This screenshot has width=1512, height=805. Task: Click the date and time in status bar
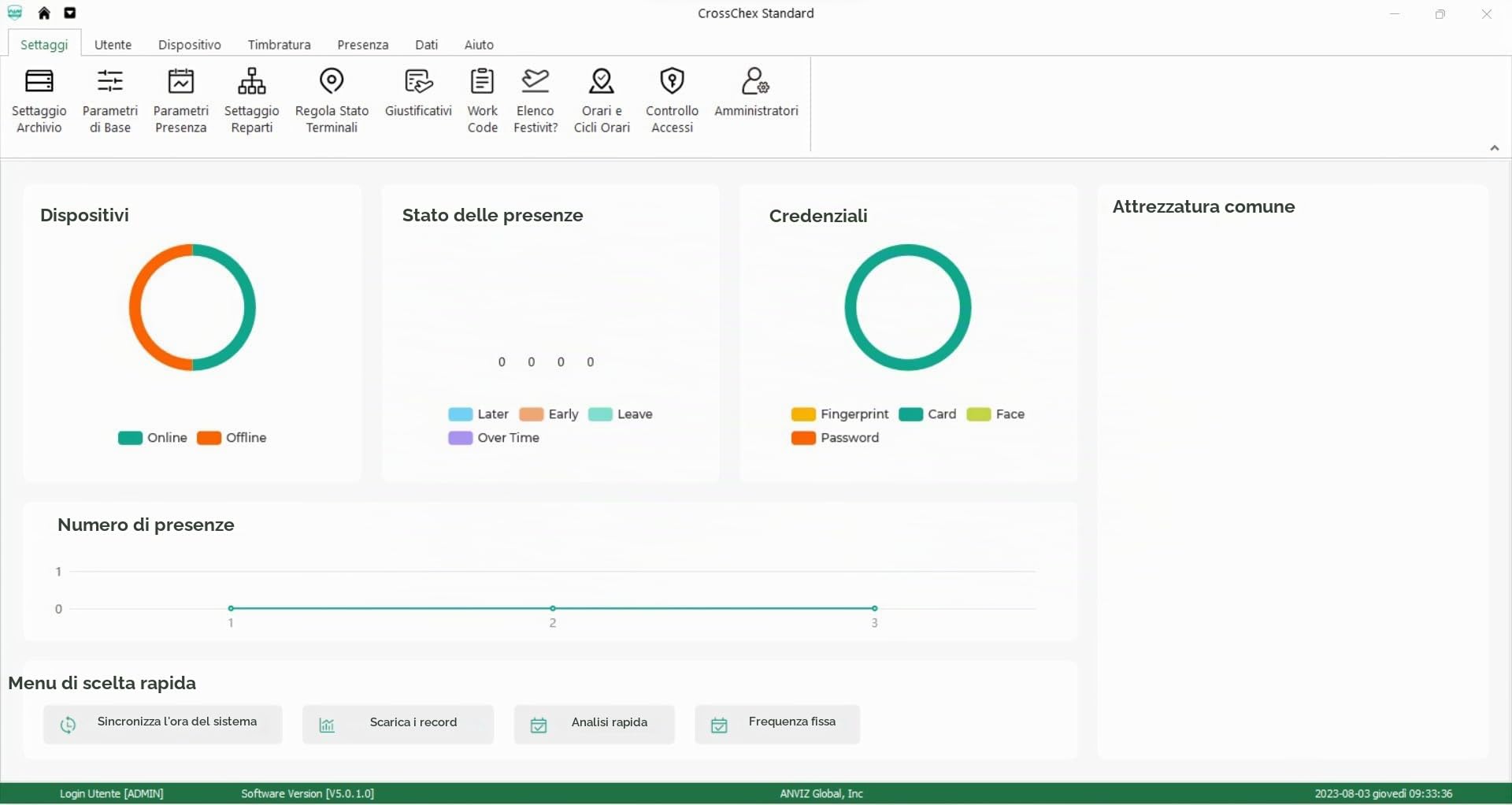point(1383,793)
